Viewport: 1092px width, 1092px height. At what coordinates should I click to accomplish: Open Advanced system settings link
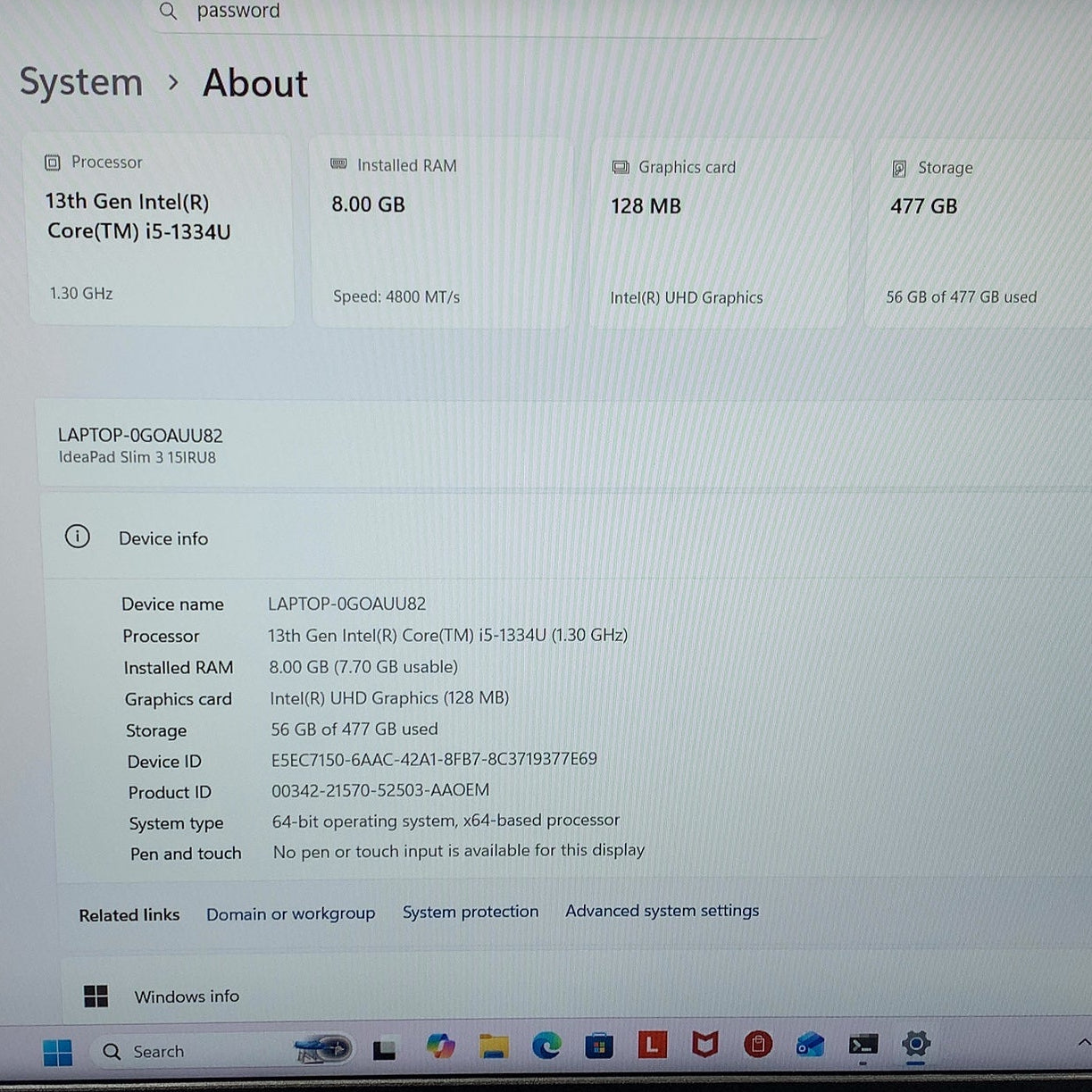(662, 911)
